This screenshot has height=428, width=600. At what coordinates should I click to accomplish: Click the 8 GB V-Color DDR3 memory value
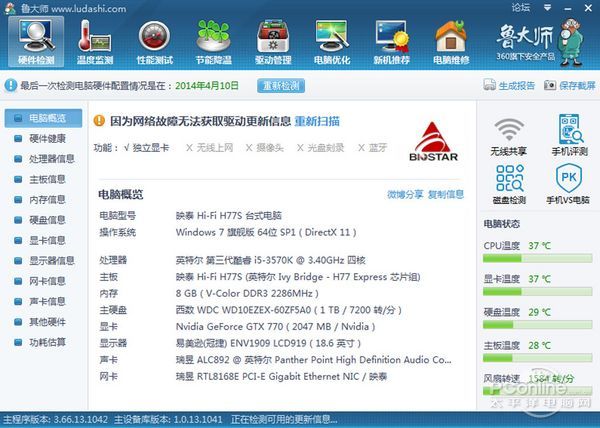click(x=247, y=294)
